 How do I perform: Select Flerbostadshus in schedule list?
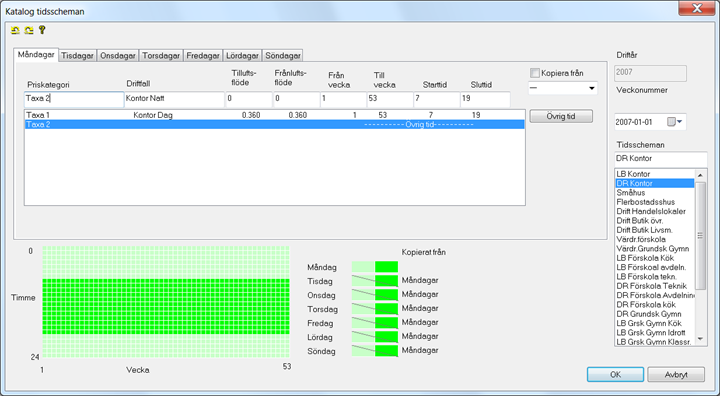click(654, 202)
